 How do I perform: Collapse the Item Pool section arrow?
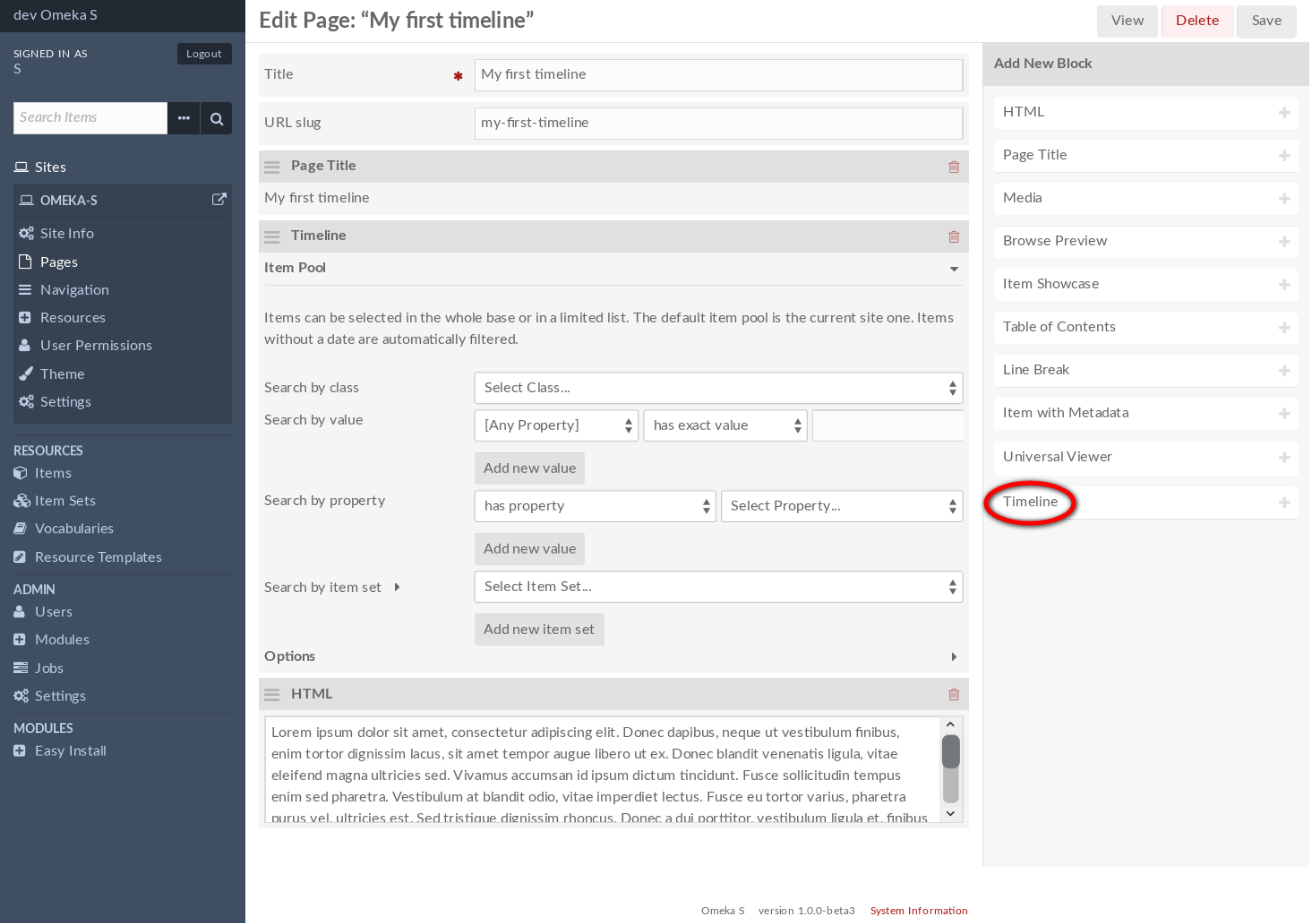(x=953, y=269)
